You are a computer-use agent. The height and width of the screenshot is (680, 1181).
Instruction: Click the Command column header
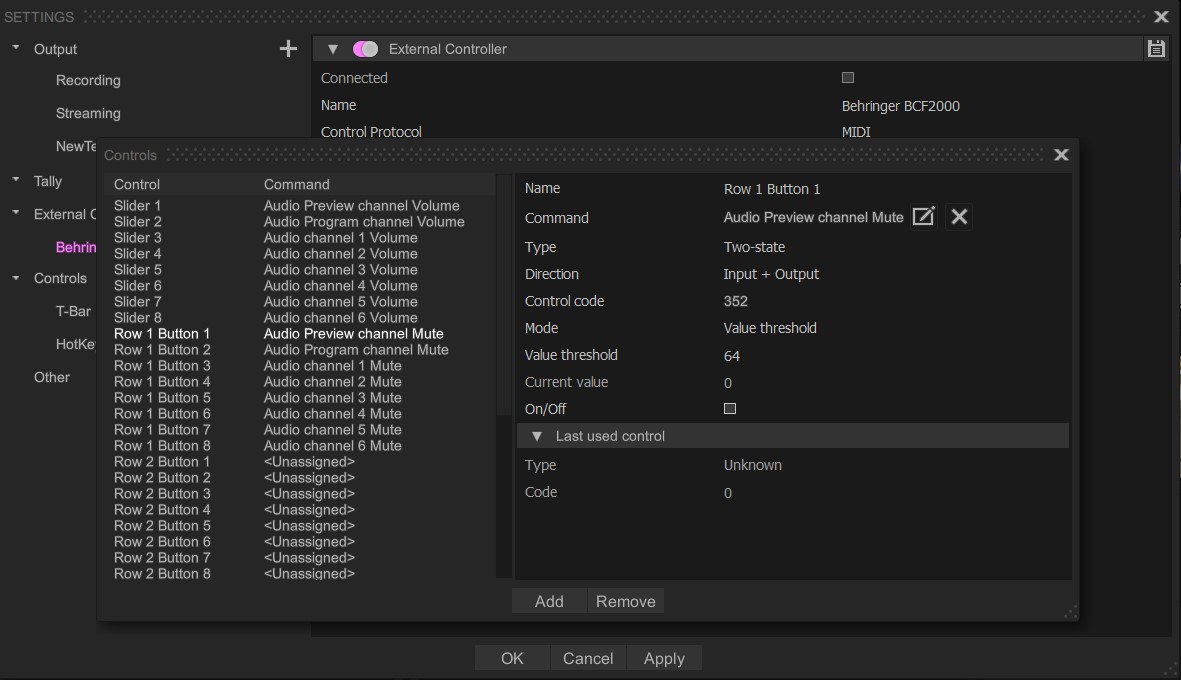click(x=297, y=184)
